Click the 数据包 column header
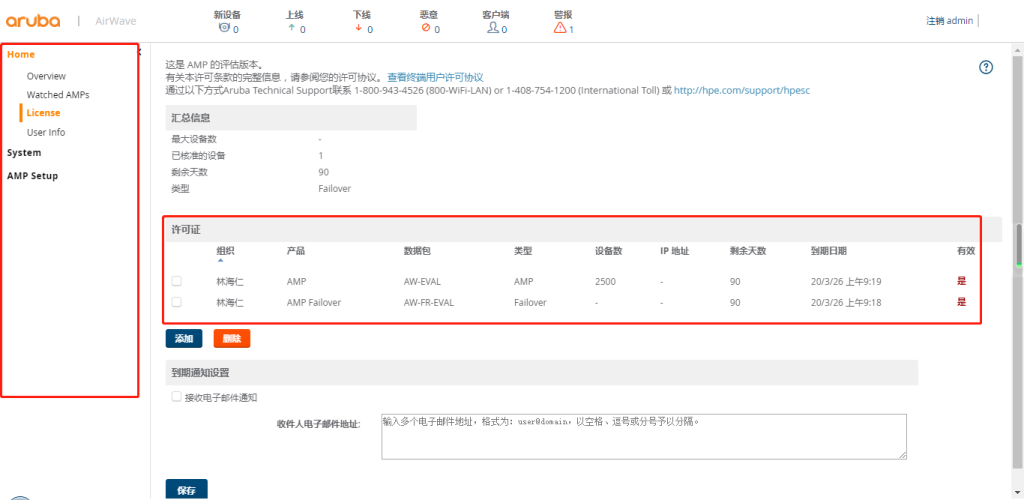Screen dimensions: 1024x500 coord(418,251)
